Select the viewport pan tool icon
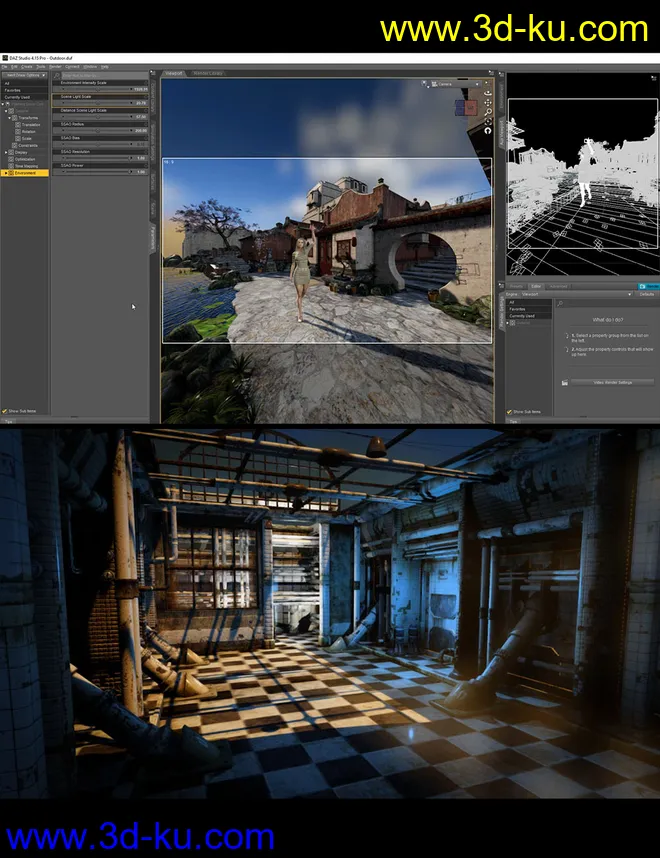Viewport: 660px width, 858px height. pyautogui.click(x=488, y=102)
